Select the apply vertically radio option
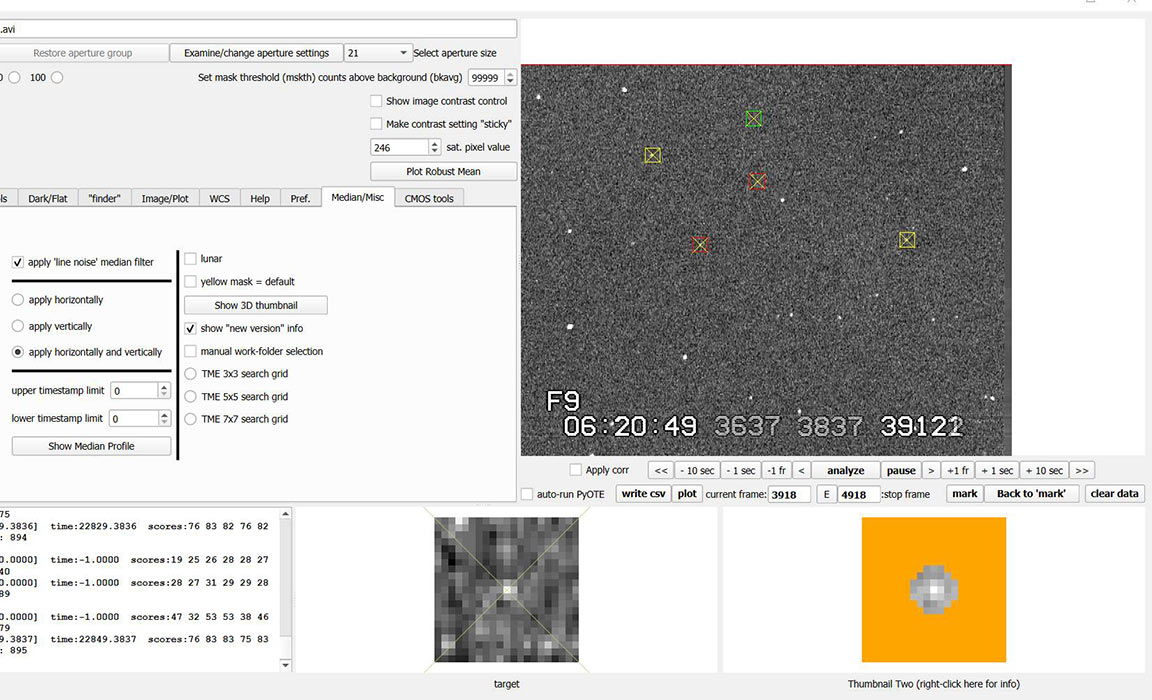 [x=18, y=326]
